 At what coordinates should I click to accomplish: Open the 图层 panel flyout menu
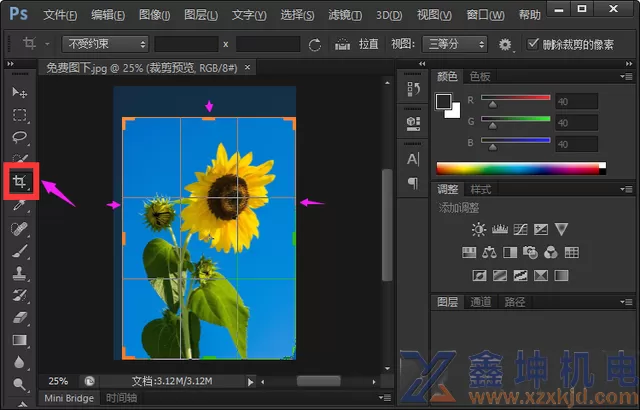(626, 302)
